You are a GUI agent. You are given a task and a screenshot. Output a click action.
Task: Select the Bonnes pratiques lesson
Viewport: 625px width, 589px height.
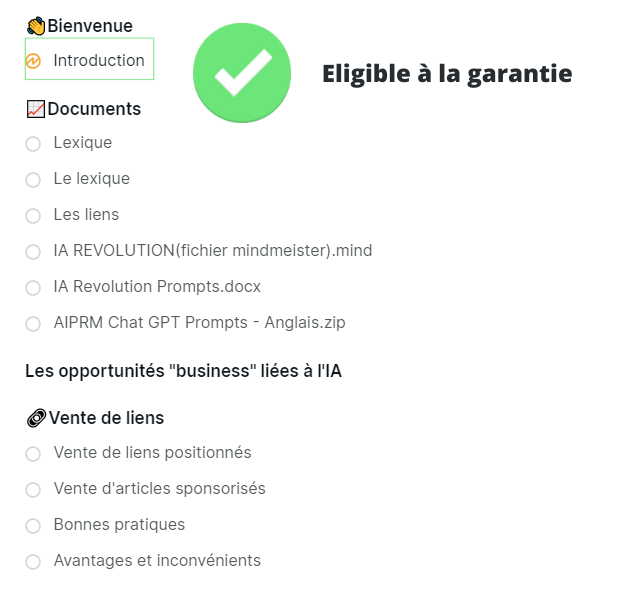pos(119,525)
